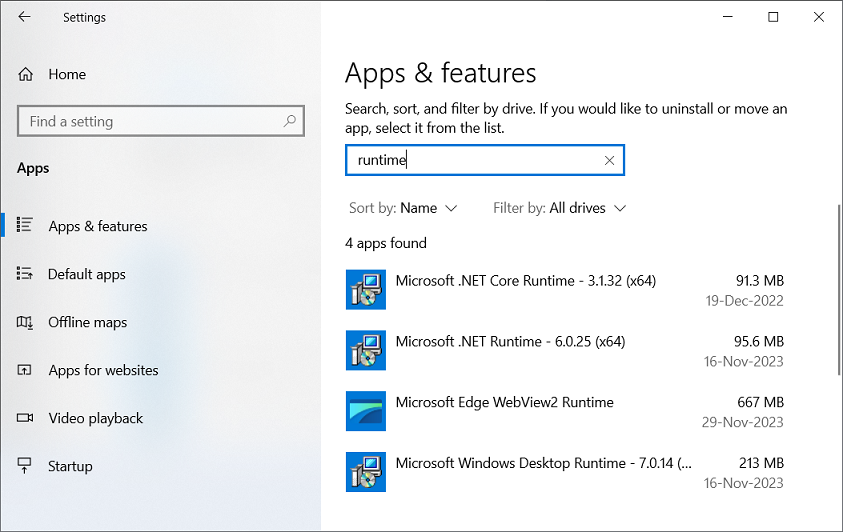Select Apps for websites
Viewport: 843px width, 532px height.
tap(103, 370)
